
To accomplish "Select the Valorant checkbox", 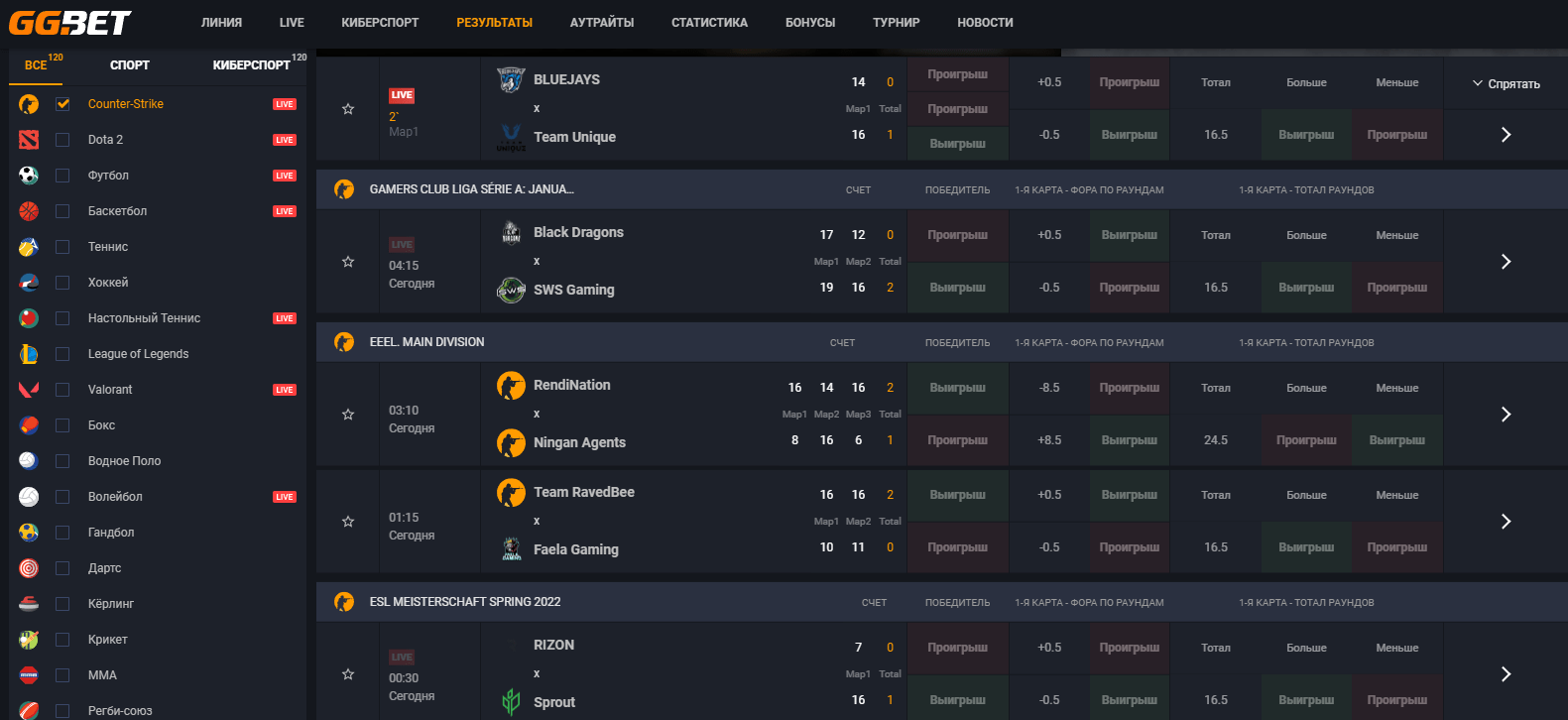I will click(x=62, y=390).
